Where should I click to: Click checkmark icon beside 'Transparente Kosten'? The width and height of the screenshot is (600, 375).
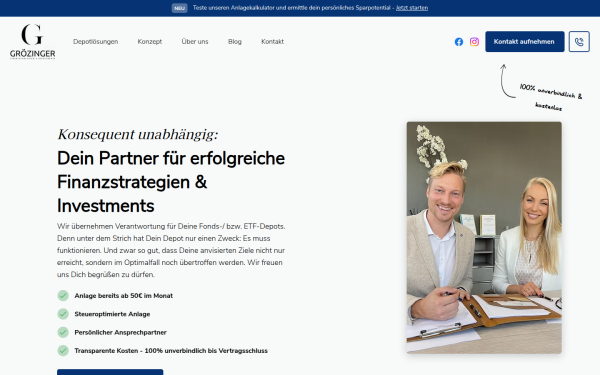63,351
